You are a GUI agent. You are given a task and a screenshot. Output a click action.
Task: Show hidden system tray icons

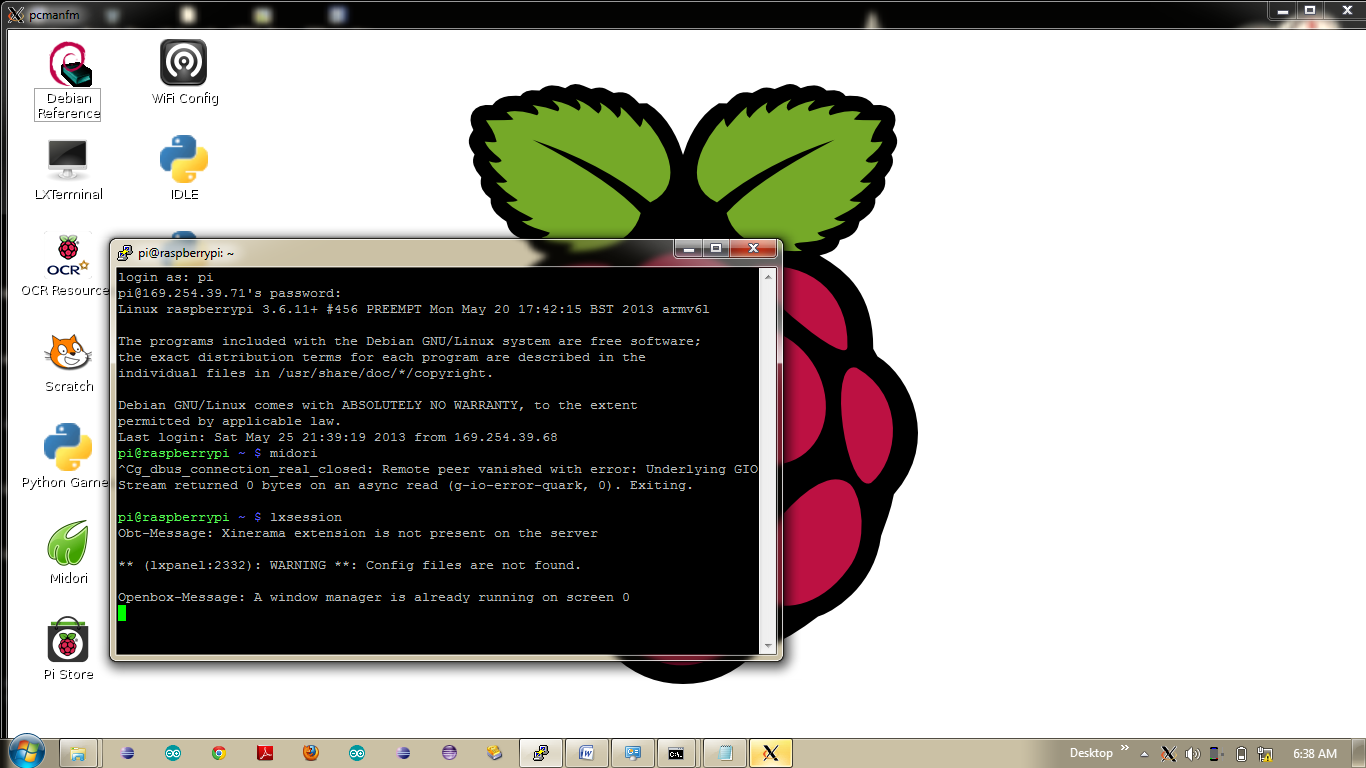[x=1145, y=753]
